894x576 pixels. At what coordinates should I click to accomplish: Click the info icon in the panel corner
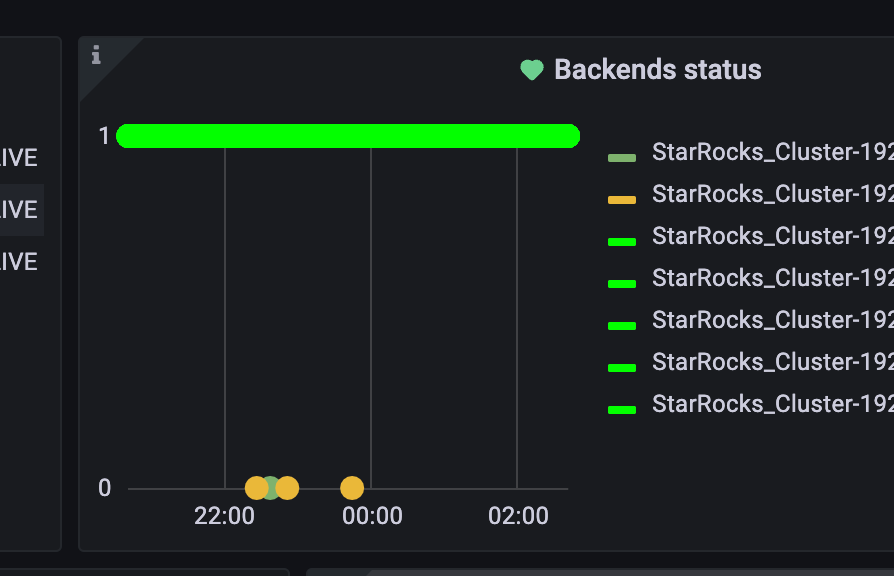[96, 55]
